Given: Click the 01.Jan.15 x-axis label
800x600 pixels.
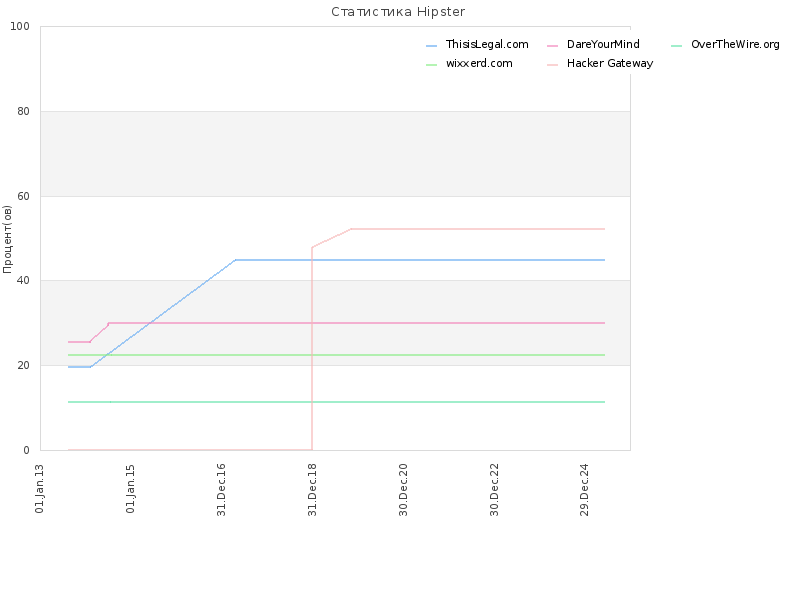Looking at the screenshot, I should click(x=130, y=489).
